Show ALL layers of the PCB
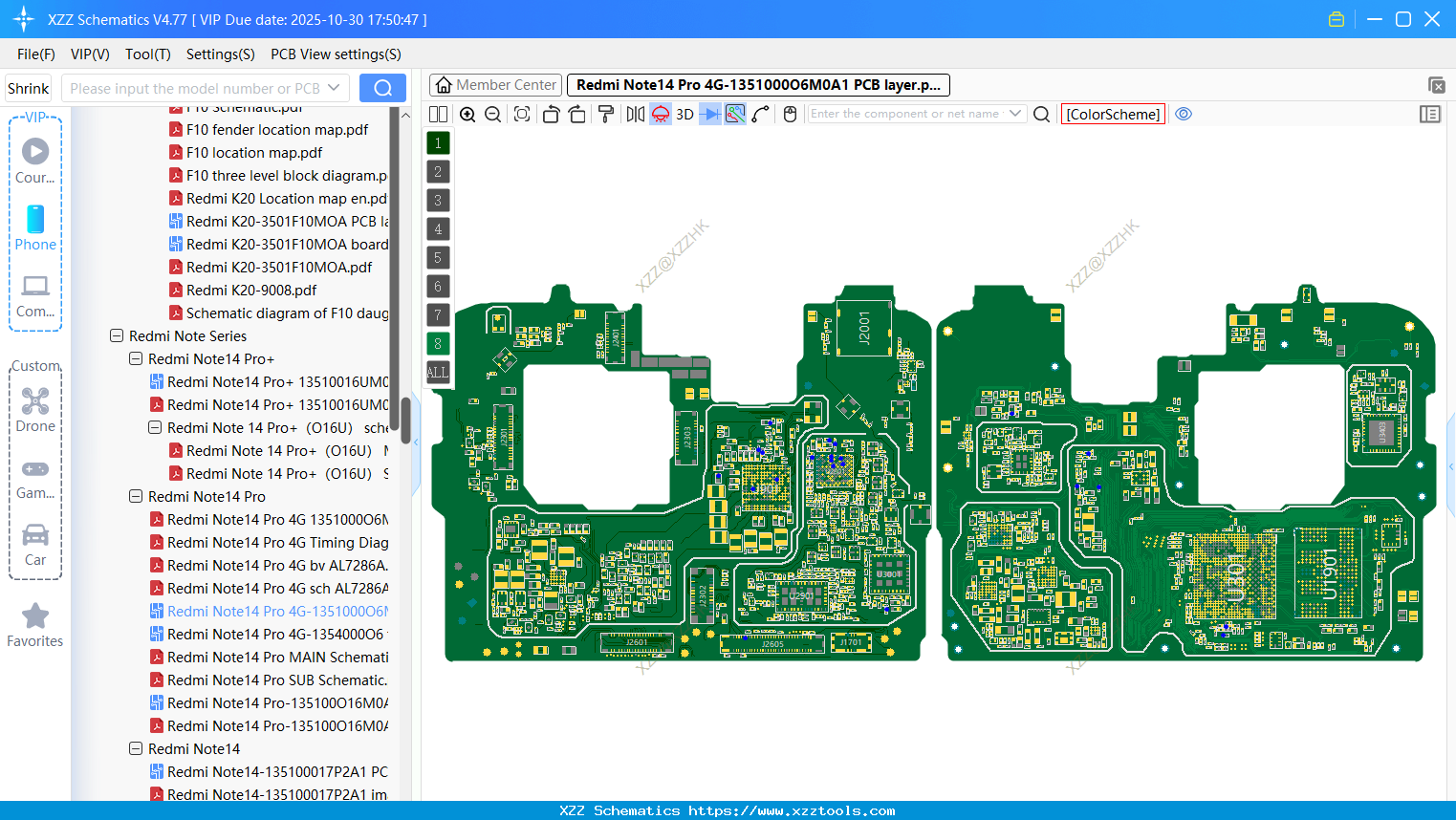This screenshot has width=1456, height=820. tap(438, 372)
